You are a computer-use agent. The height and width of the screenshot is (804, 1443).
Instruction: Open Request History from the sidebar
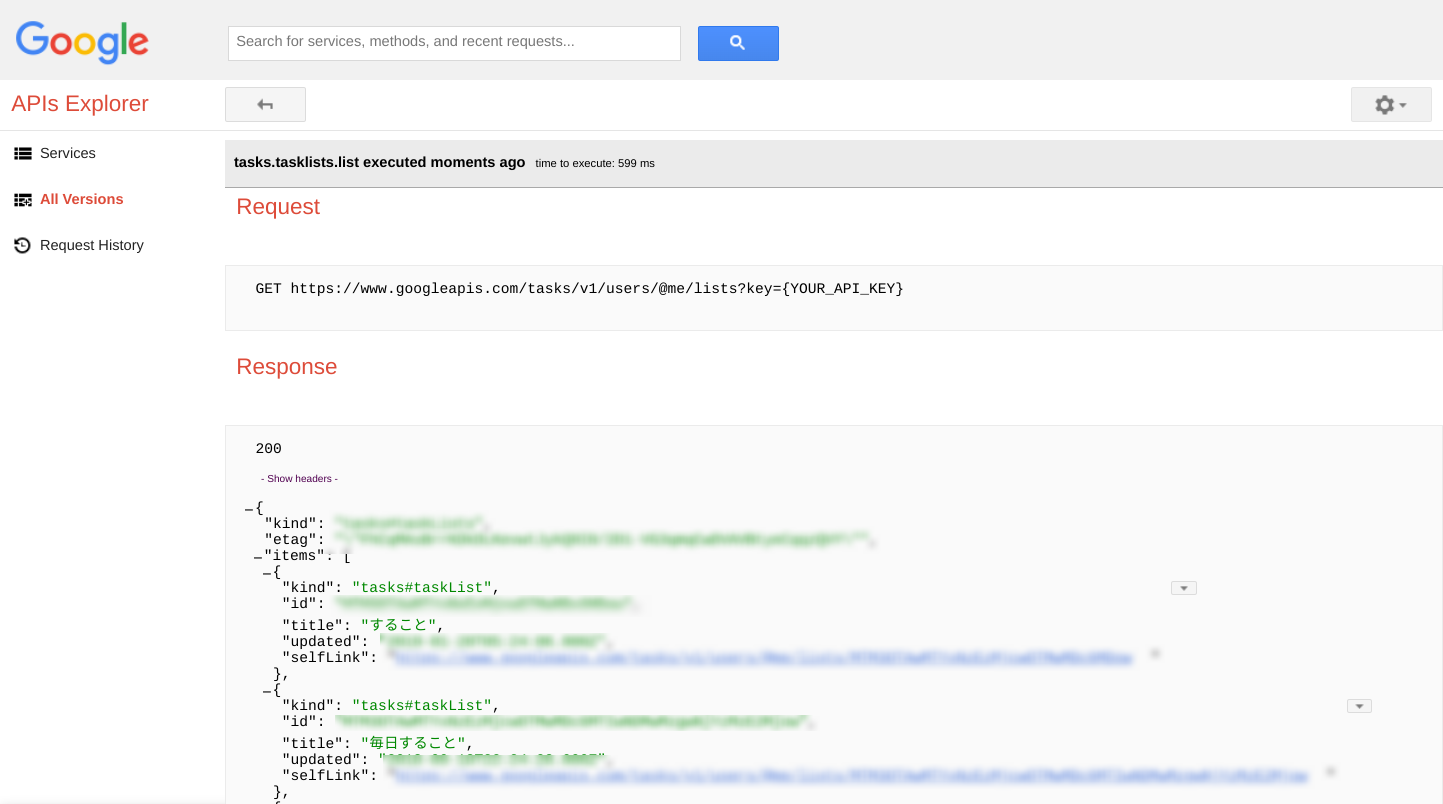[x=92, y=245]
